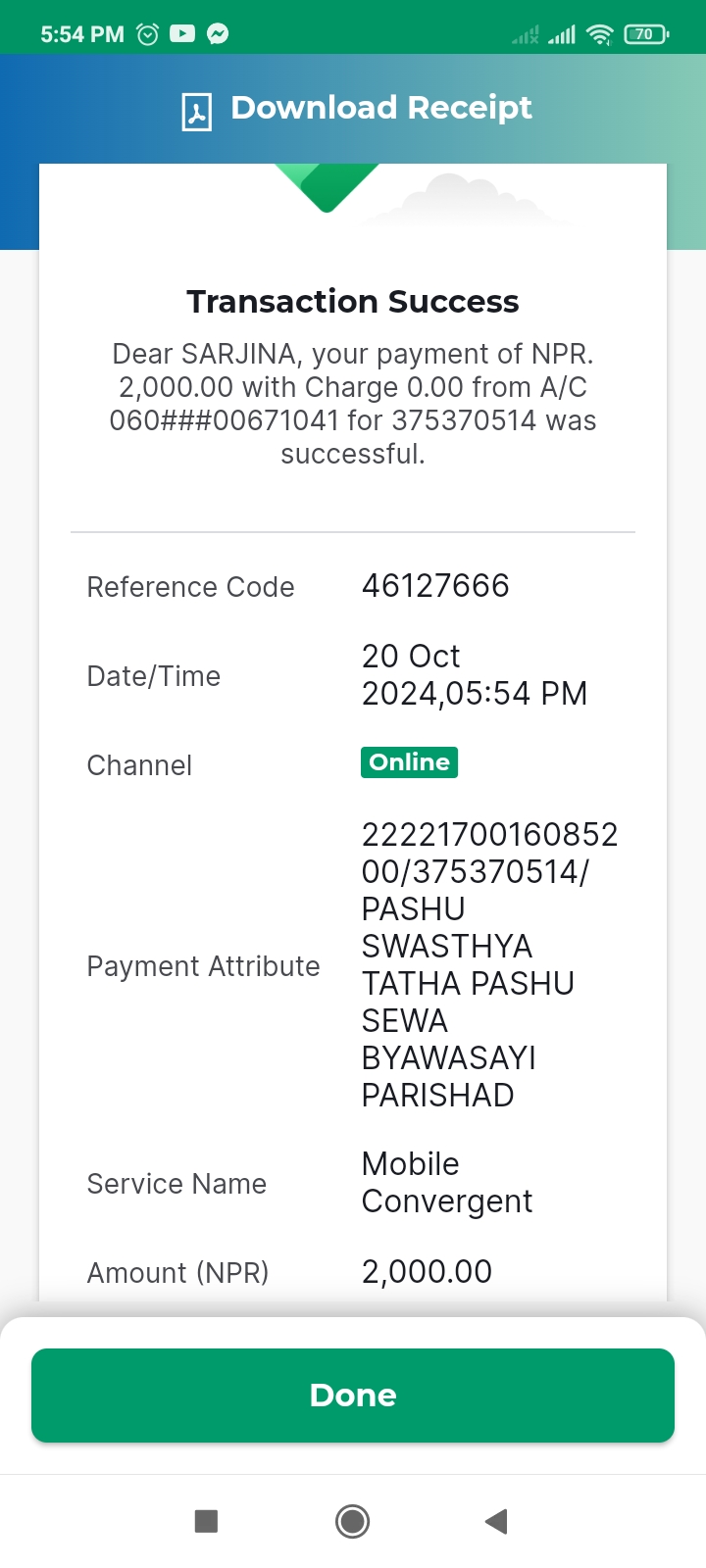The width and height of the screenshot is (706, 1568).
Task: Tap the alarm clock status icon
Action: [x=148, y=34]
